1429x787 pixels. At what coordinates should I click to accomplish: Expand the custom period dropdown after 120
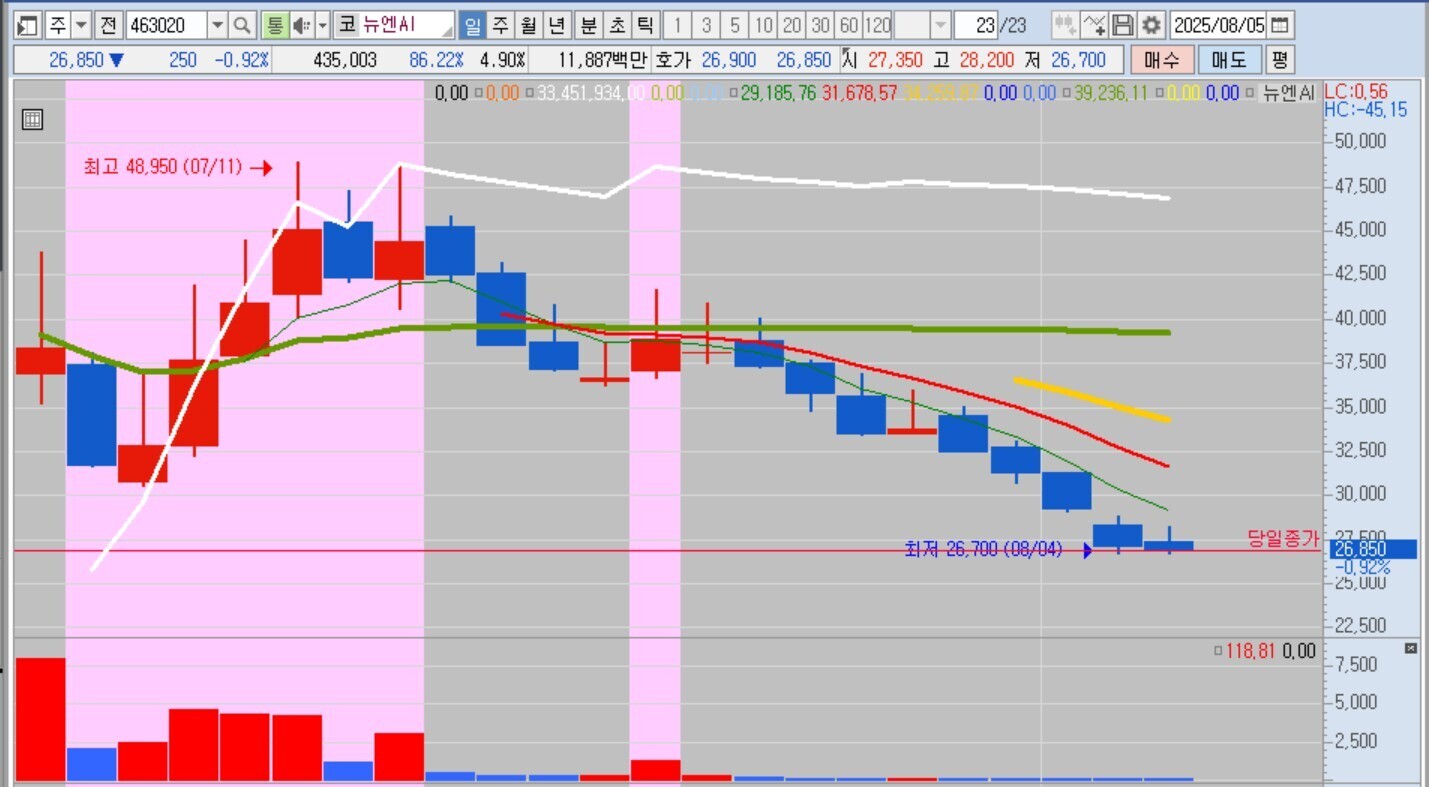(x=941, y=25)
